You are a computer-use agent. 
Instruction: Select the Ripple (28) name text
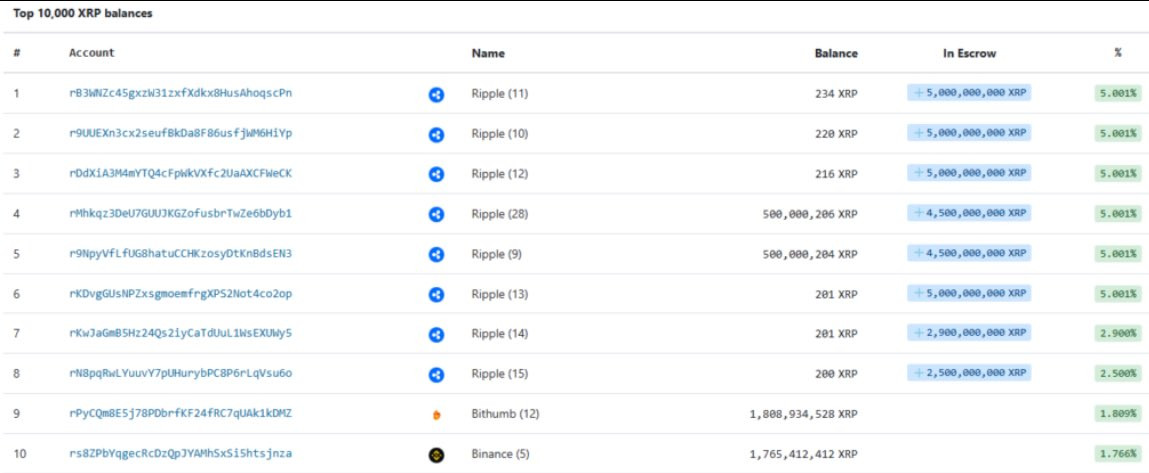500,213
